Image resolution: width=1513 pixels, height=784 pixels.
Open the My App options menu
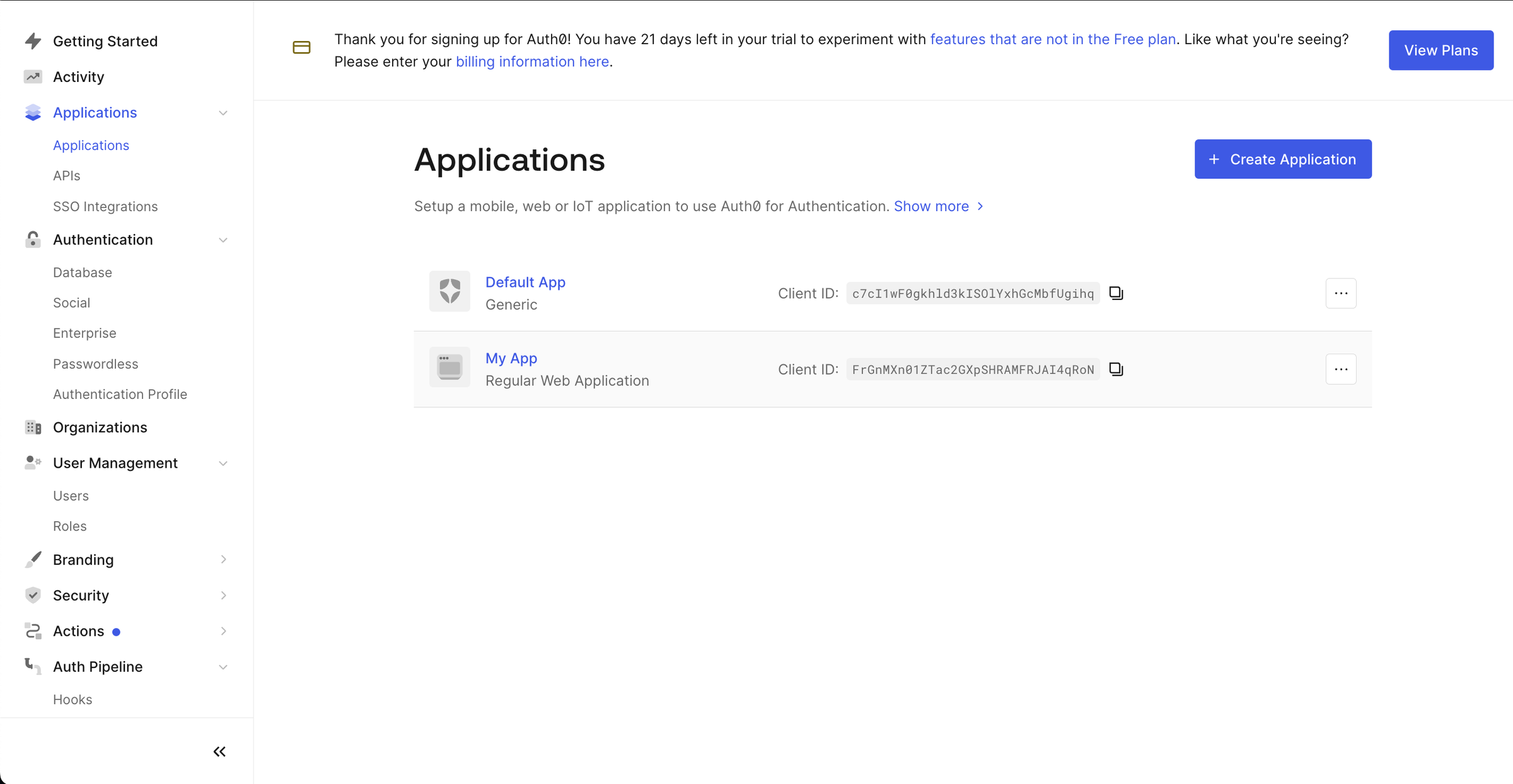point(1341,369)
